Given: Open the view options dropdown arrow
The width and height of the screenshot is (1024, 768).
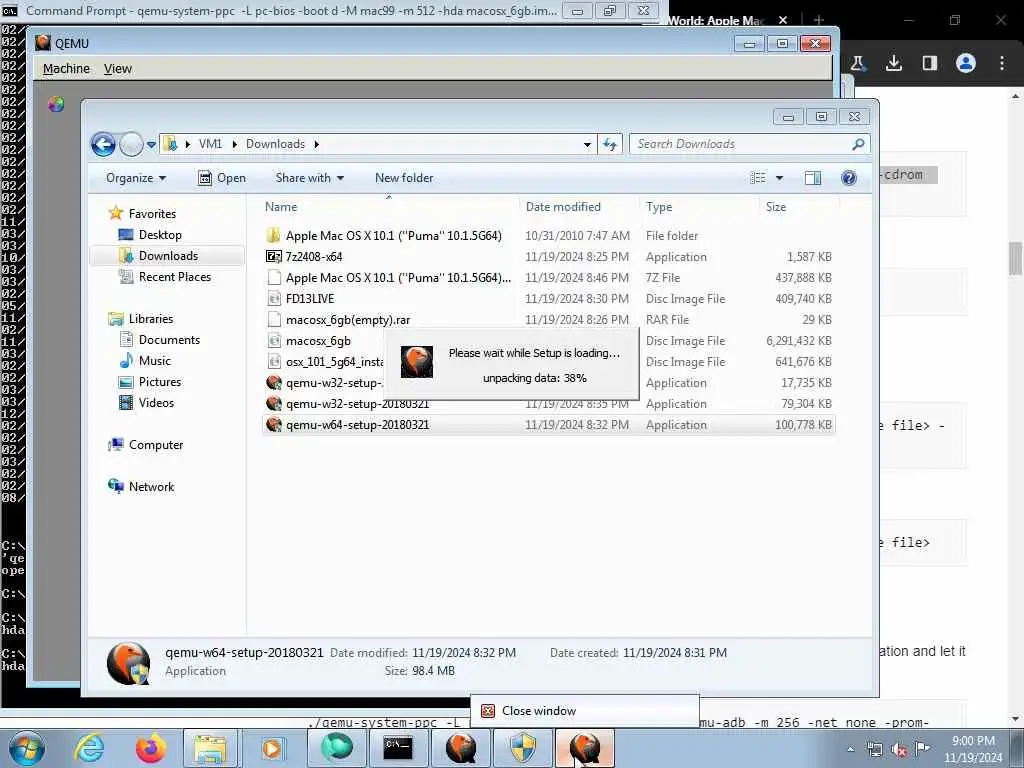Looking at the screenshot, I should click(x=779, y=178).
